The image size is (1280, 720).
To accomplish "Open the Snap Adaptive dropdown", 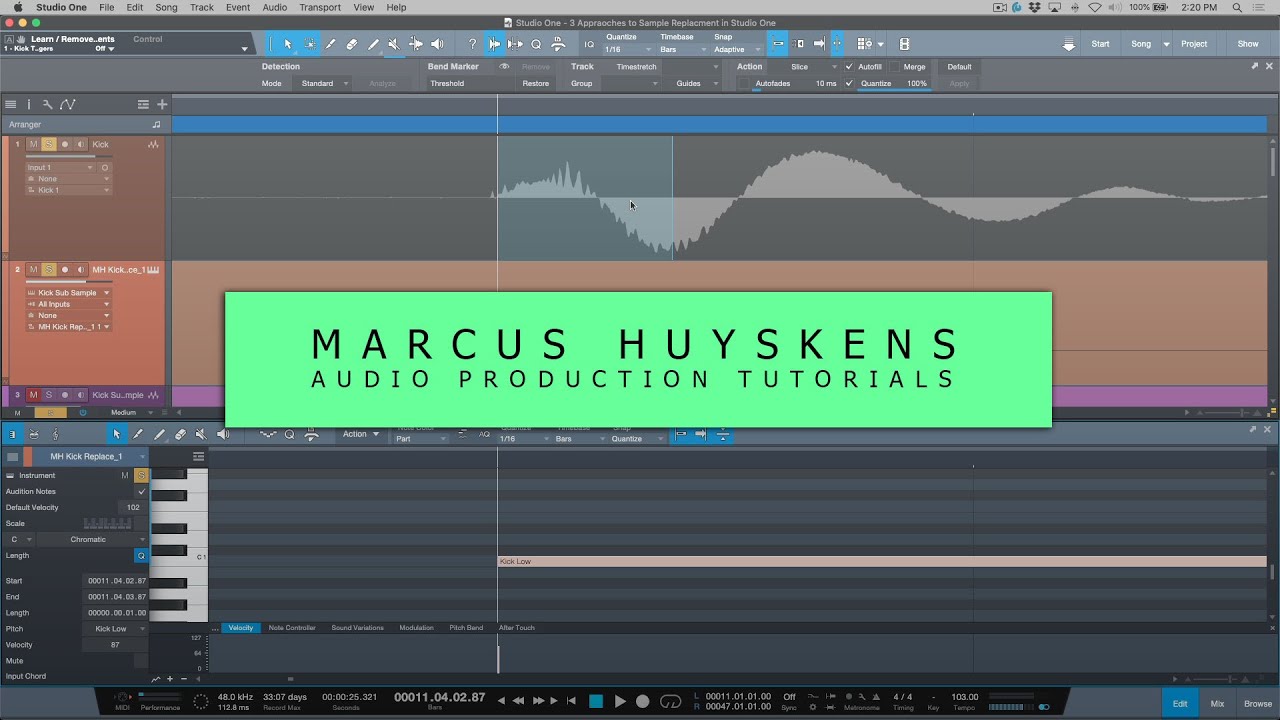I will 739,49.
